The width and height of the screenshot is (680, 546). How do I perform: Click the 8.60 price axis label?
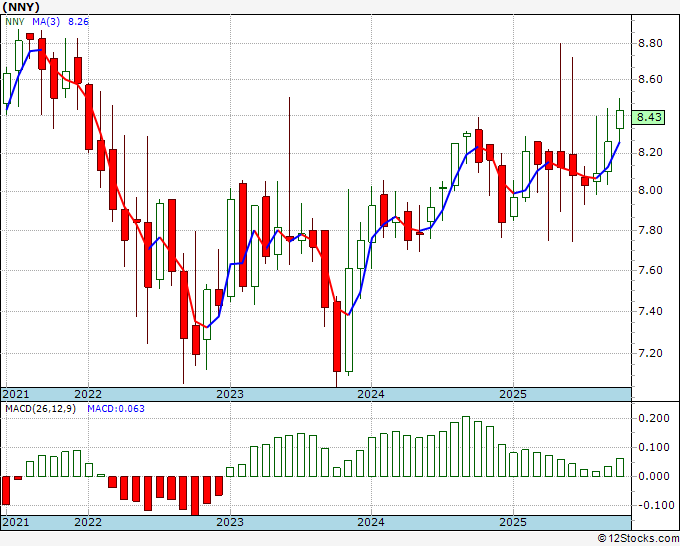(x=650, y=79)
